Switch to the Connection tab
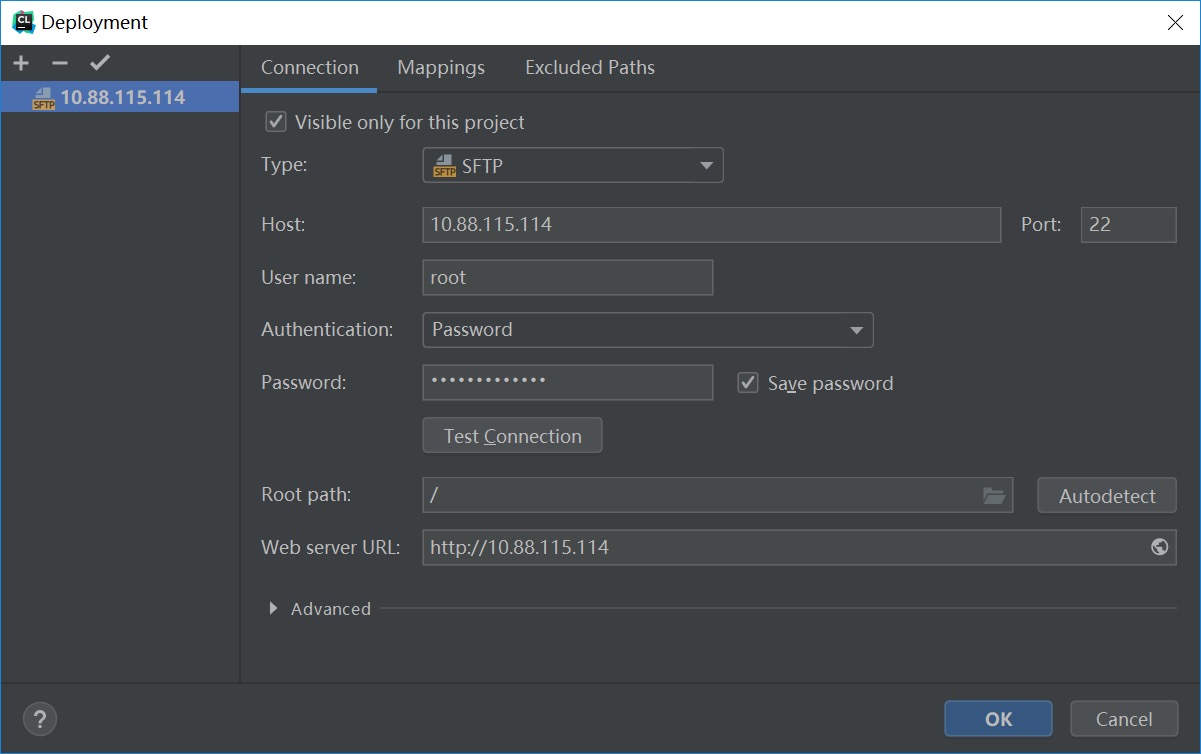The image size is (1201, 754). pyautogui.click(x=309, y=68)
